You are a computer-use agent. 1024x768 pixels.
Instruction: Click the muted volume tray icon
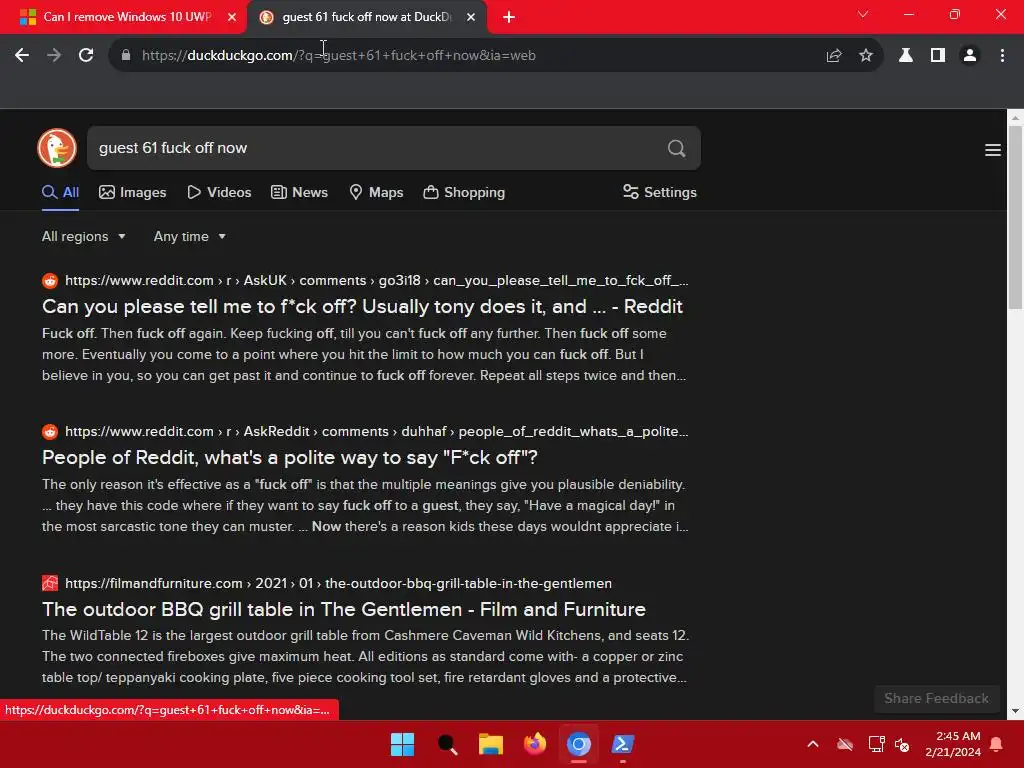(902, 744)
